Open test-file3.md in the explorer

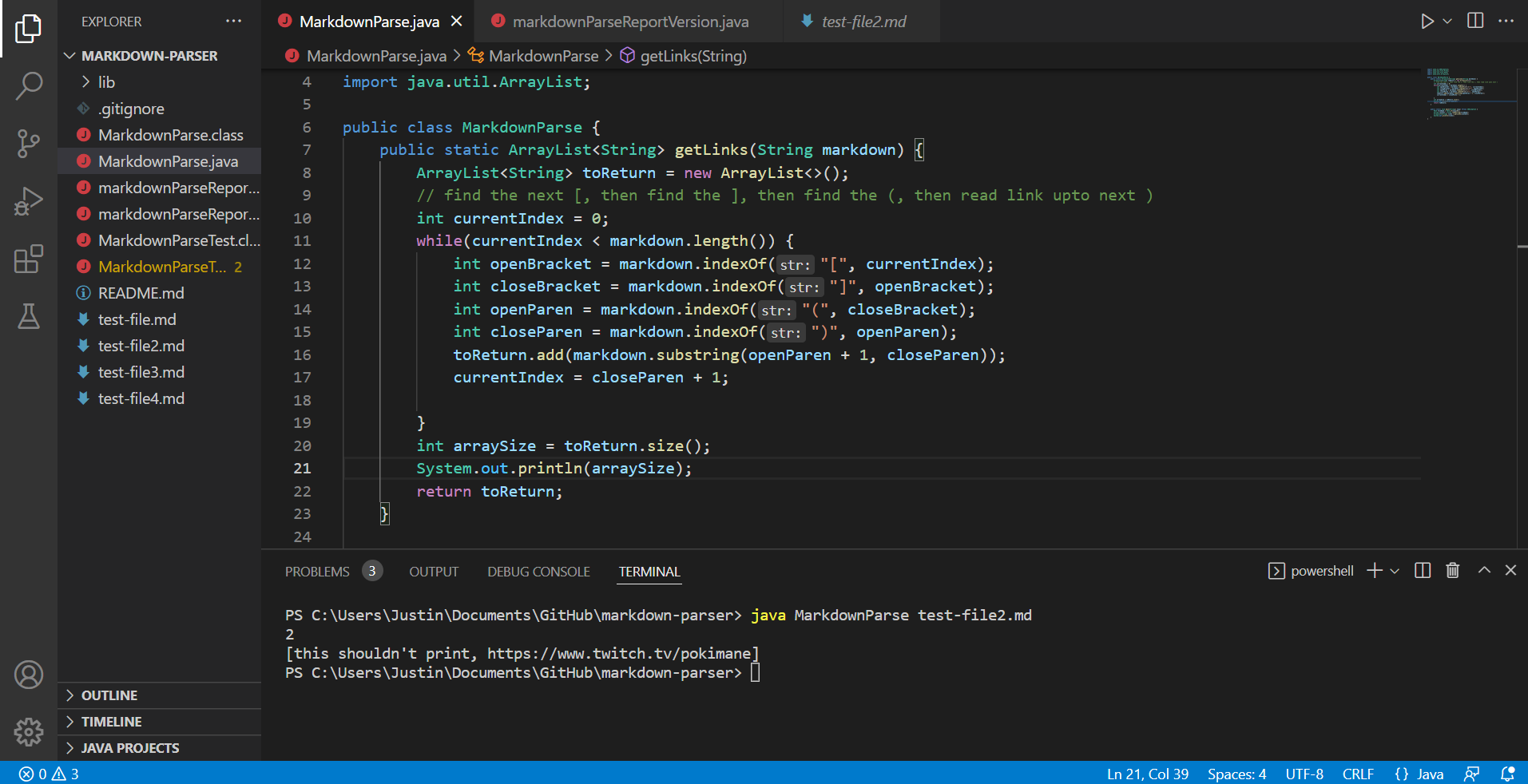coord(141,372)
